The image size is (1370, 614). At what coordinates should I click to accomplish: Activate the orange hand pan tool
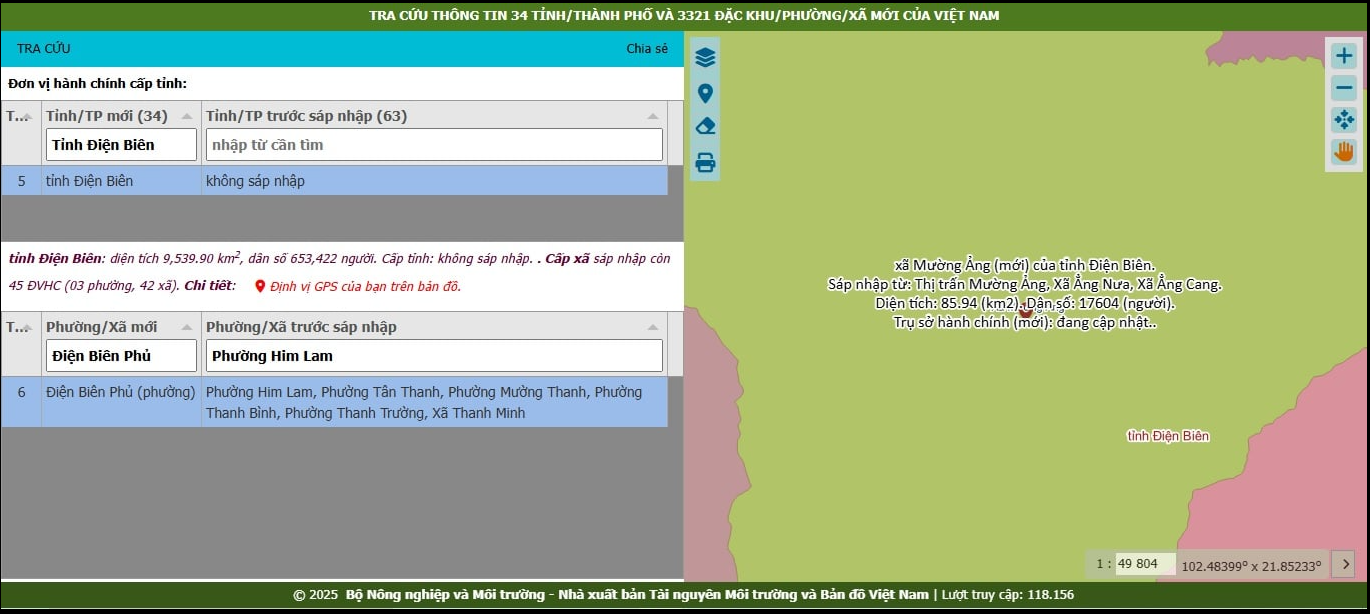tap(1344, 152)
